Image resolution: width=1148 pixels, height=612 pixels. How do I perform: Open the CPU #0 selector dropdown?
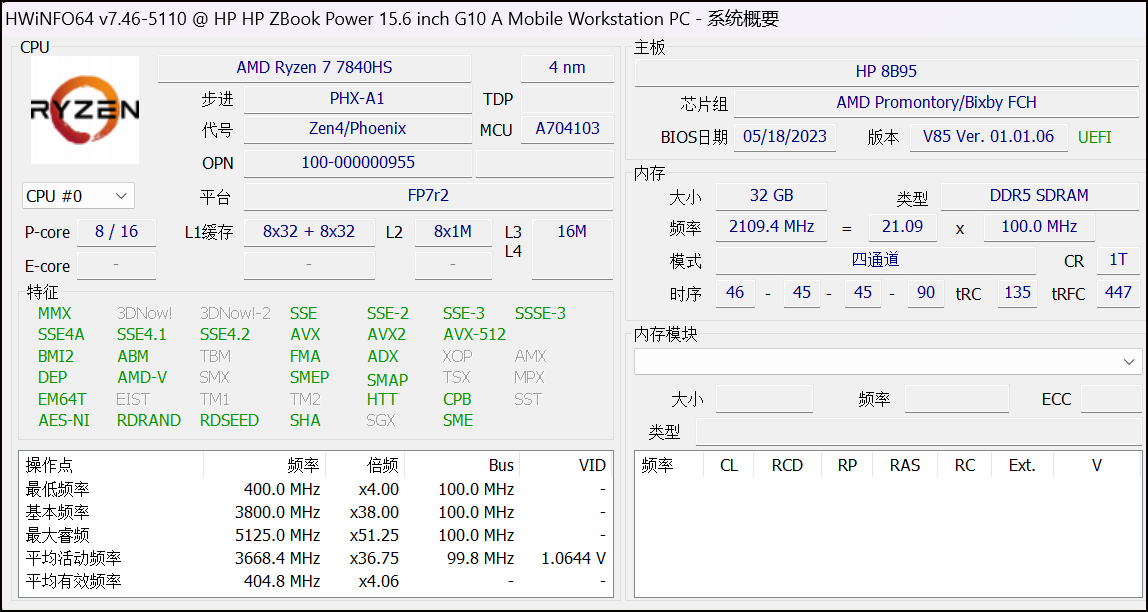(78, 196)
